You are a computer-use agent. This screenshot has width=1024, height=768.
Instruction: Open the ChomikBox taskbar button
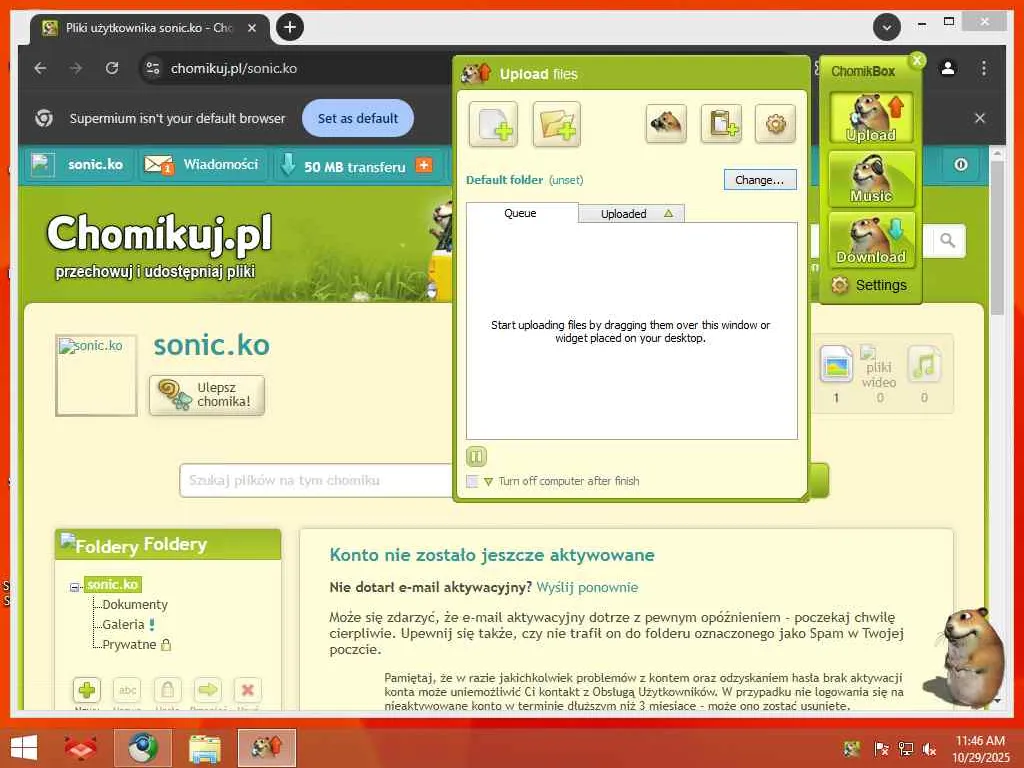pyautogui.click(x=266, y=748)
